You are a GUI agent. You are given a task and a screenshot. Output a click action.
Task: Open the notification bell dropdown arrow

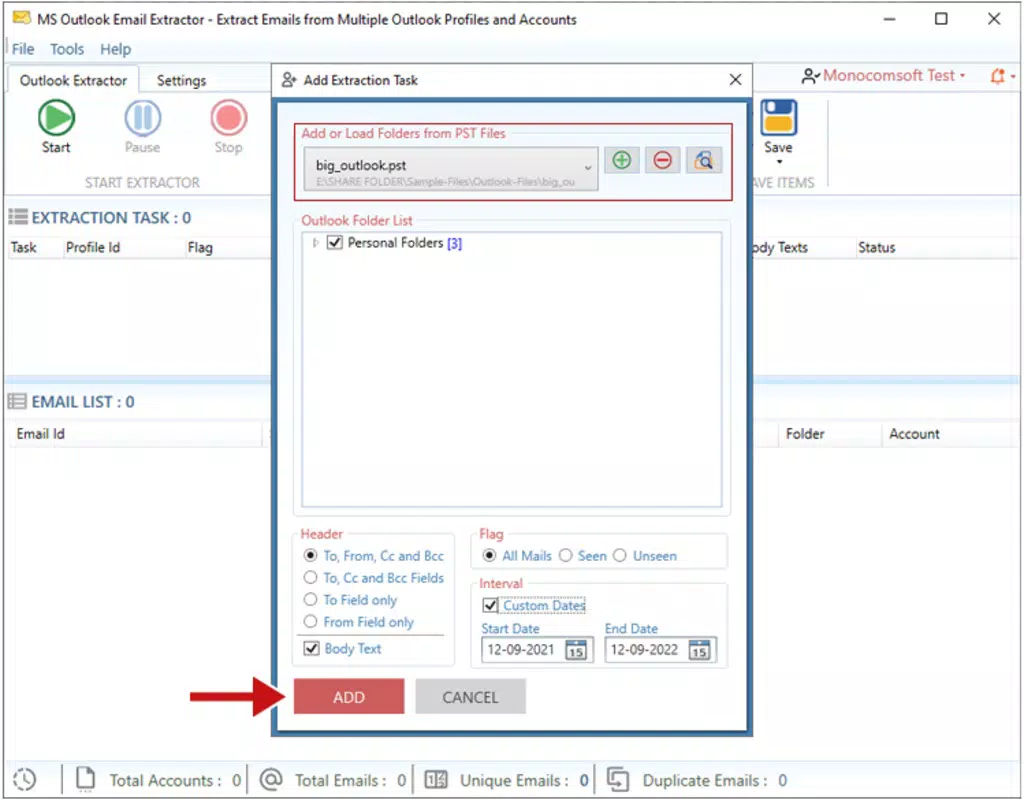tap(1013, 76)
